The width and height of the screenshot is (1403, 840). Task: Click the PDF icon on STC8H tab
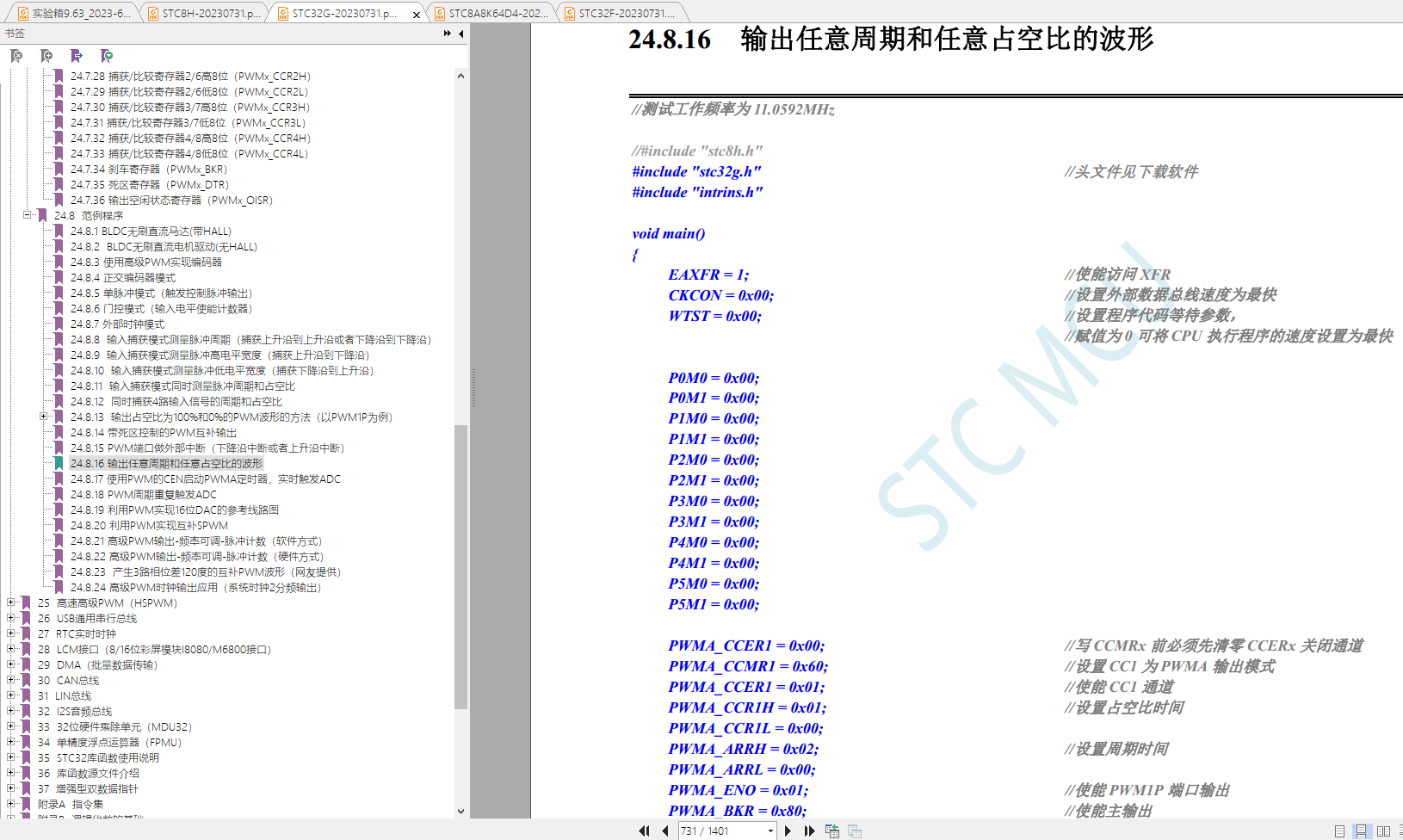(x=153, y=13)
